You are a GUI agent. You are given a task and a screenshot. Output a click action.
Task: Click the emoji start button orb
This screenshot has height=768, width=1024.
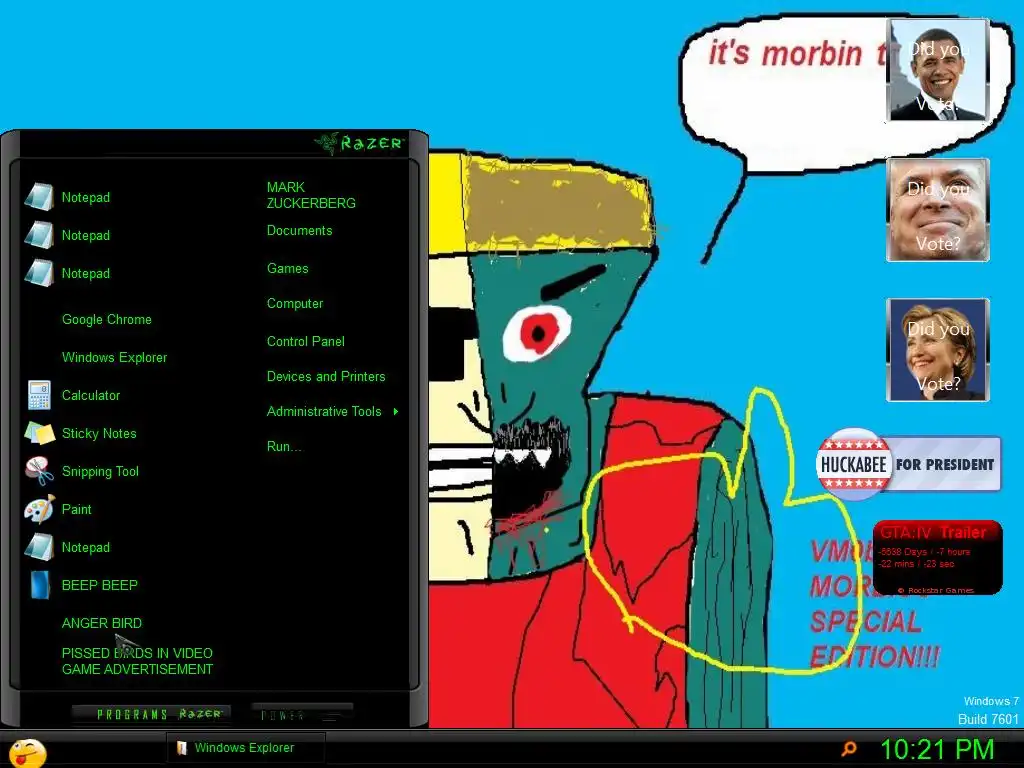27,752
